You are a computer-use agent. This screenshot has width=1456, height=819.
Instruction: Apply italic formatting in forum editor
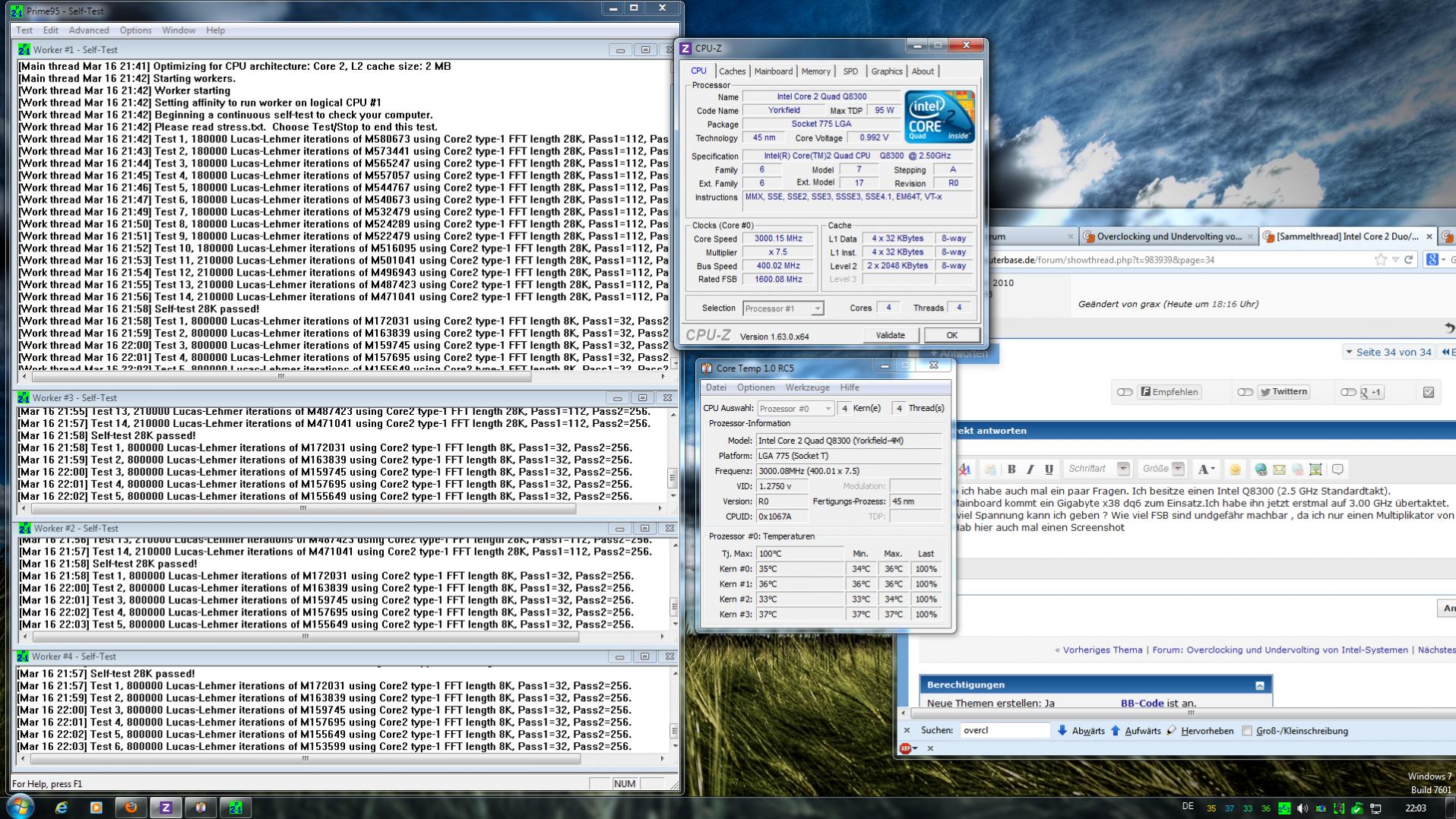(1030, 469)
